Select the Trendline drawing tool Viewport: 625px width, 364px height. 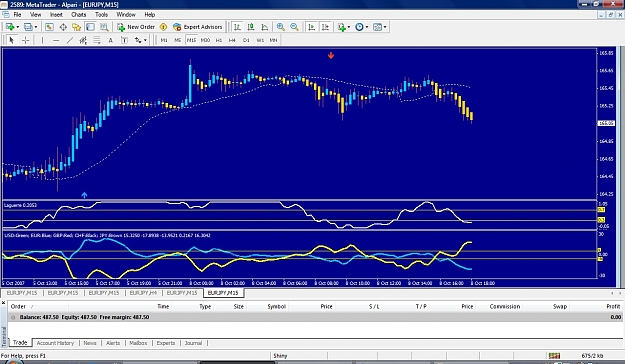click(69, 40)
